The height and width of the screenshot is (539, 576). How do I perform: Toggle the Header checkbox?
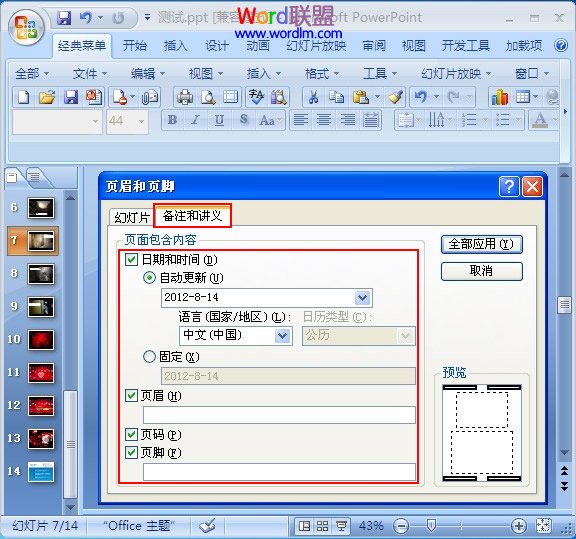pos(131,395)
